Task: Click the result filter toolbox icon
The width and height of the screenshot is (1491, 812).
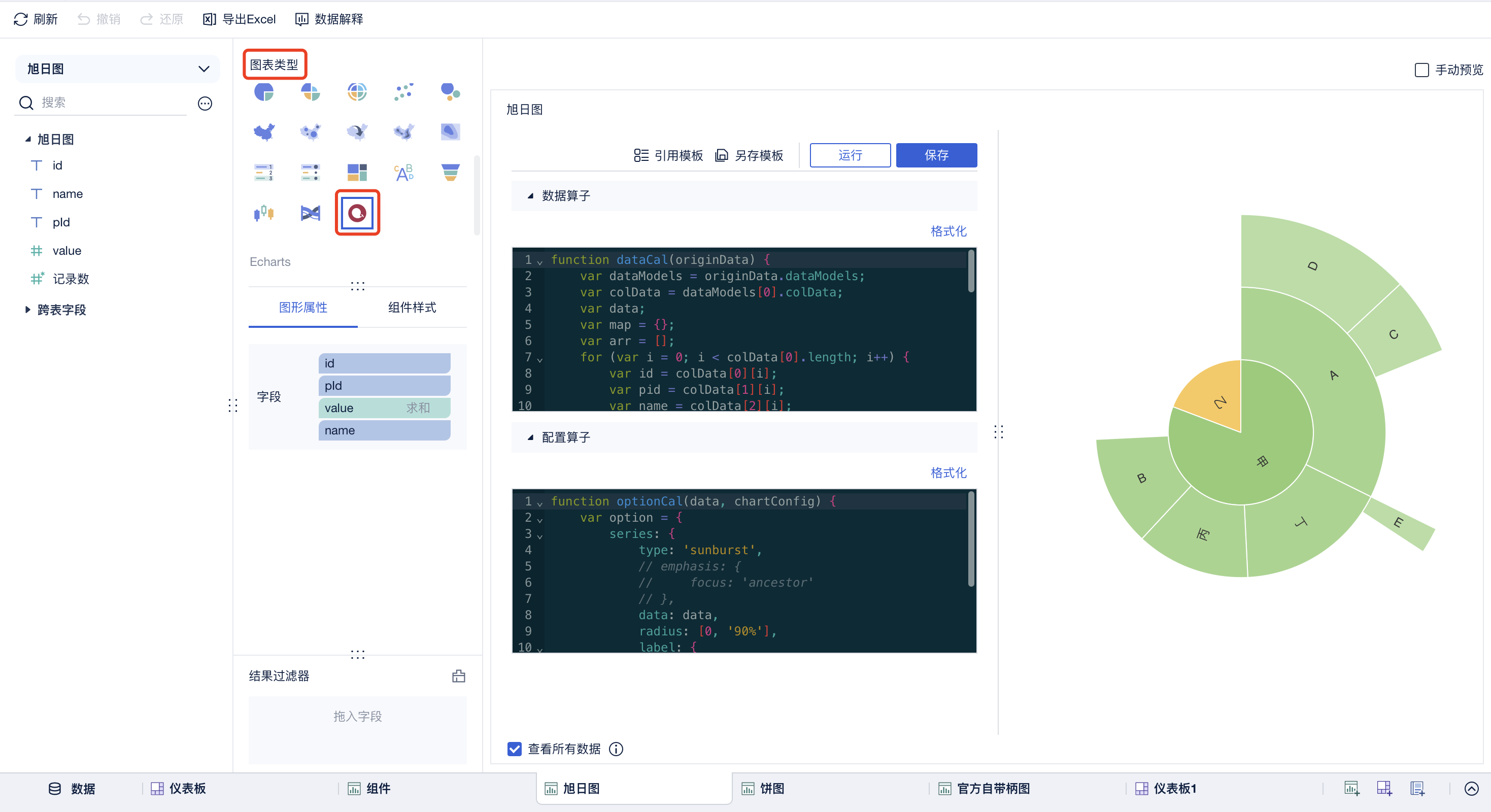Action: 458,676
